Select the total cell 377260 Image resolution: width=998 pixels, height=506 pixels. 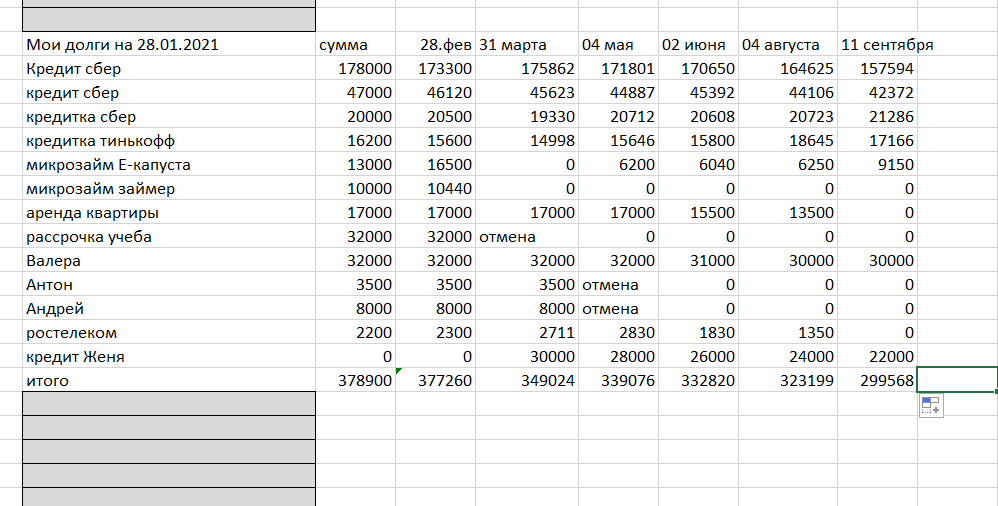(435, 381)
